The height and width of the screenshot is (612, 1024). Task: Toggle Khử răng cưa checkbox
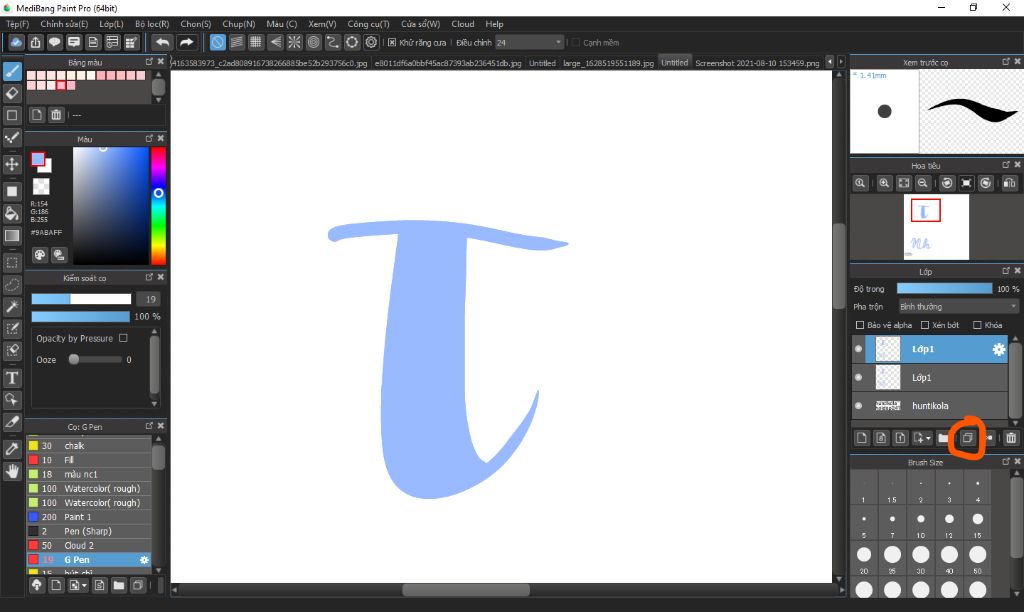[392, 42]
